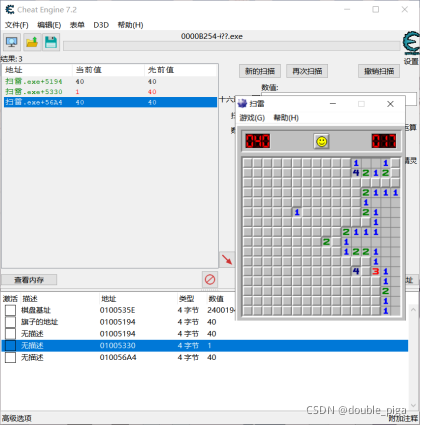Click the Minesweeper smiley face button

click(321, 141)
